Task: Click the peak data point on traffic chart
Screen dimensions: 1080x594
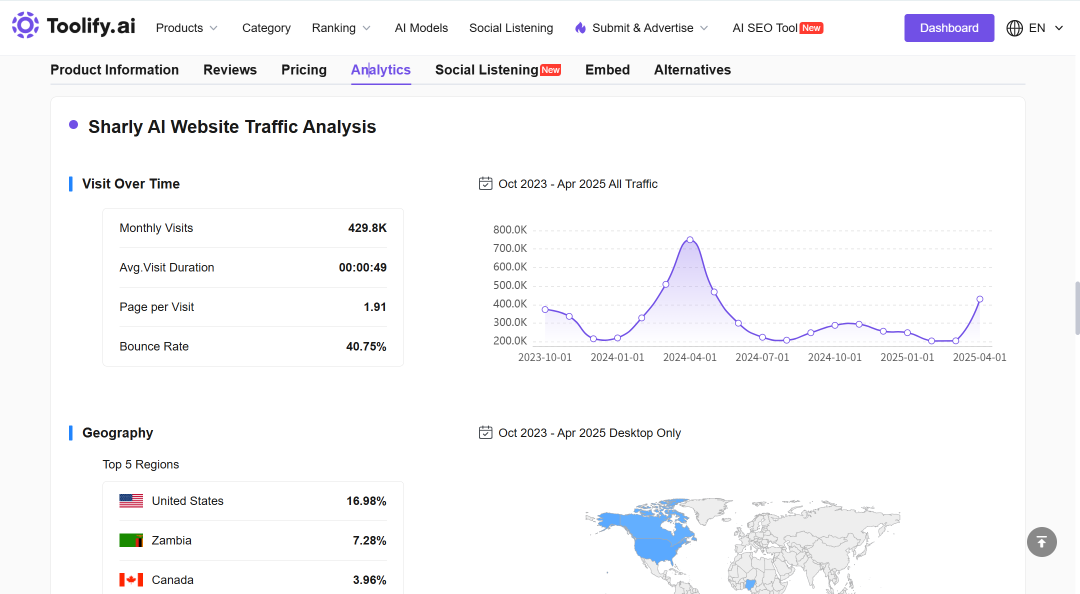Action: pyautogui.click(x=690, y=240)
